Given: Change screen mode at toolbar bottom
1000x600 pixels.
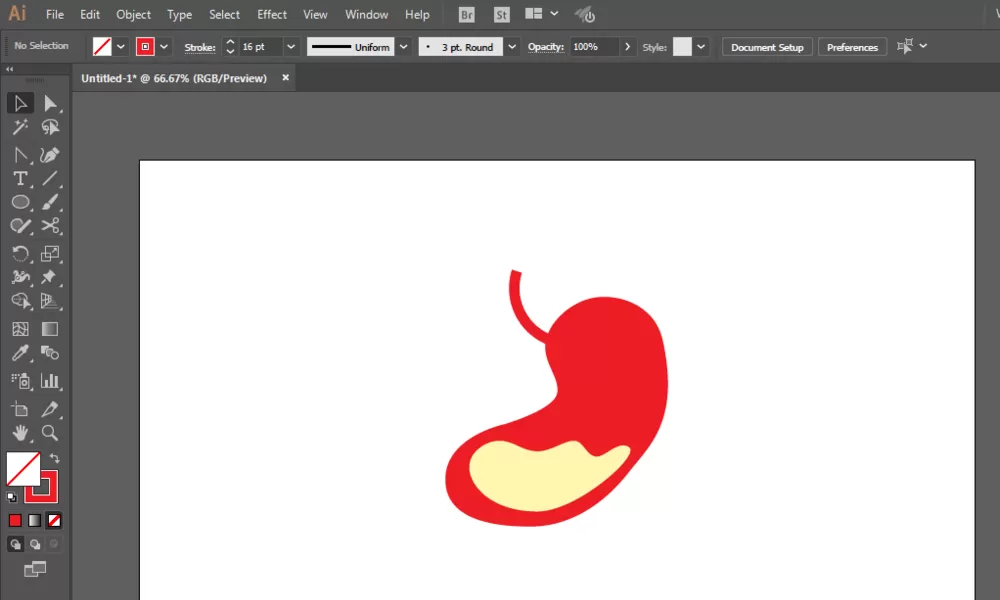Looking at the screenshot, I should pyautogui.click(x=35, y=569).
